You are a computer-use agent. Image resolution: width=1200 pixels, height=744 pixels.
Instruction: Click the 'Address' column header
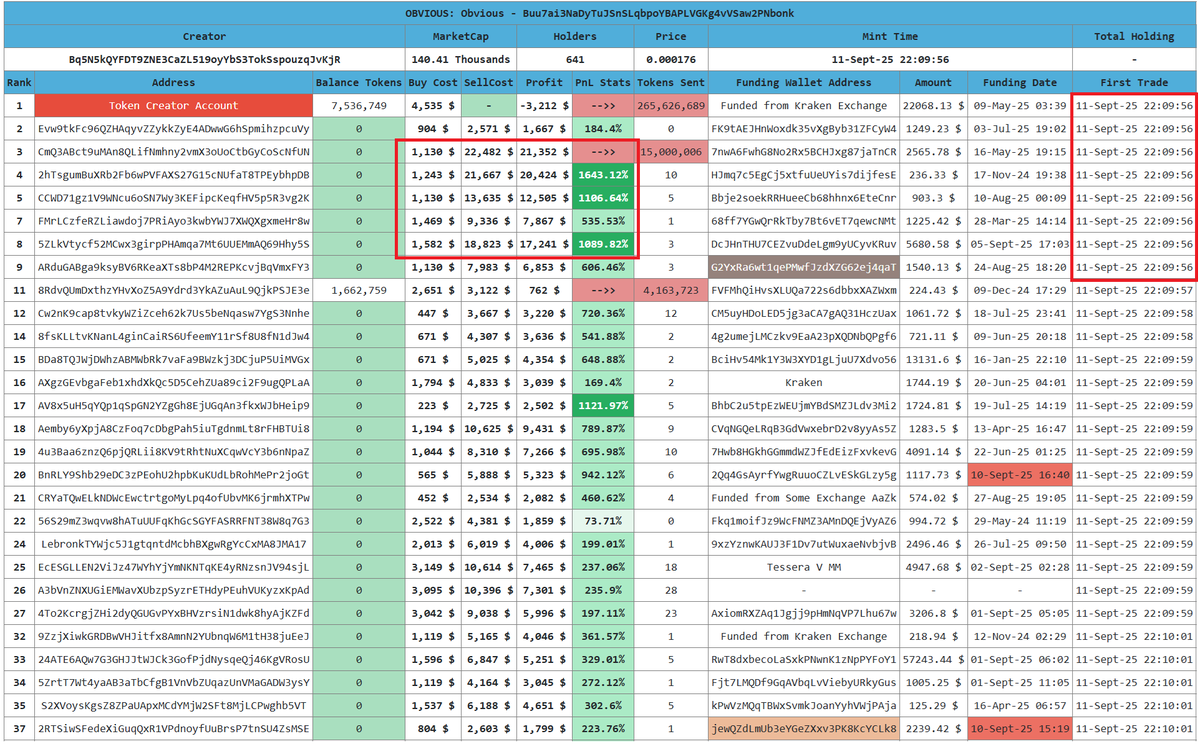point(173,82)
